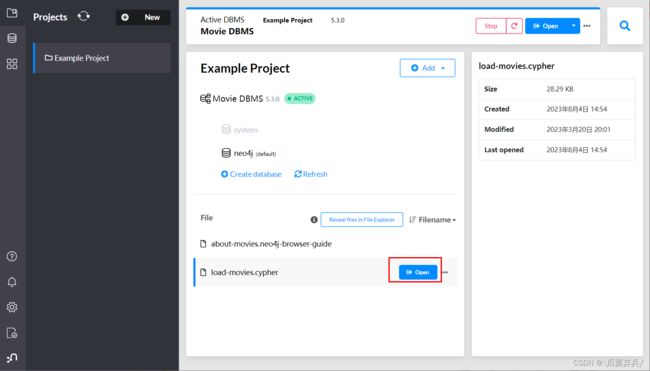The height and width of the screenshot is (371, 650).
Task: Open the Projects sidebar icon
Action: (12, 13)
